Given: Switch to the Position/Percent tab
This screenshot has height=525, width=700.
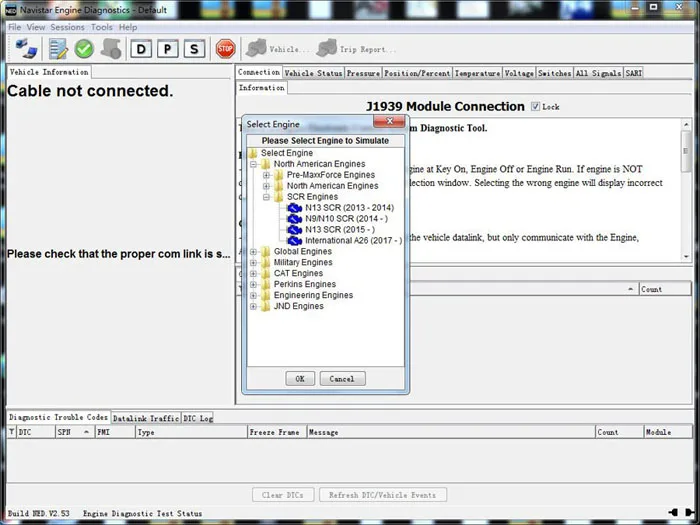Looking at the screenshot, I should (417, 73).
